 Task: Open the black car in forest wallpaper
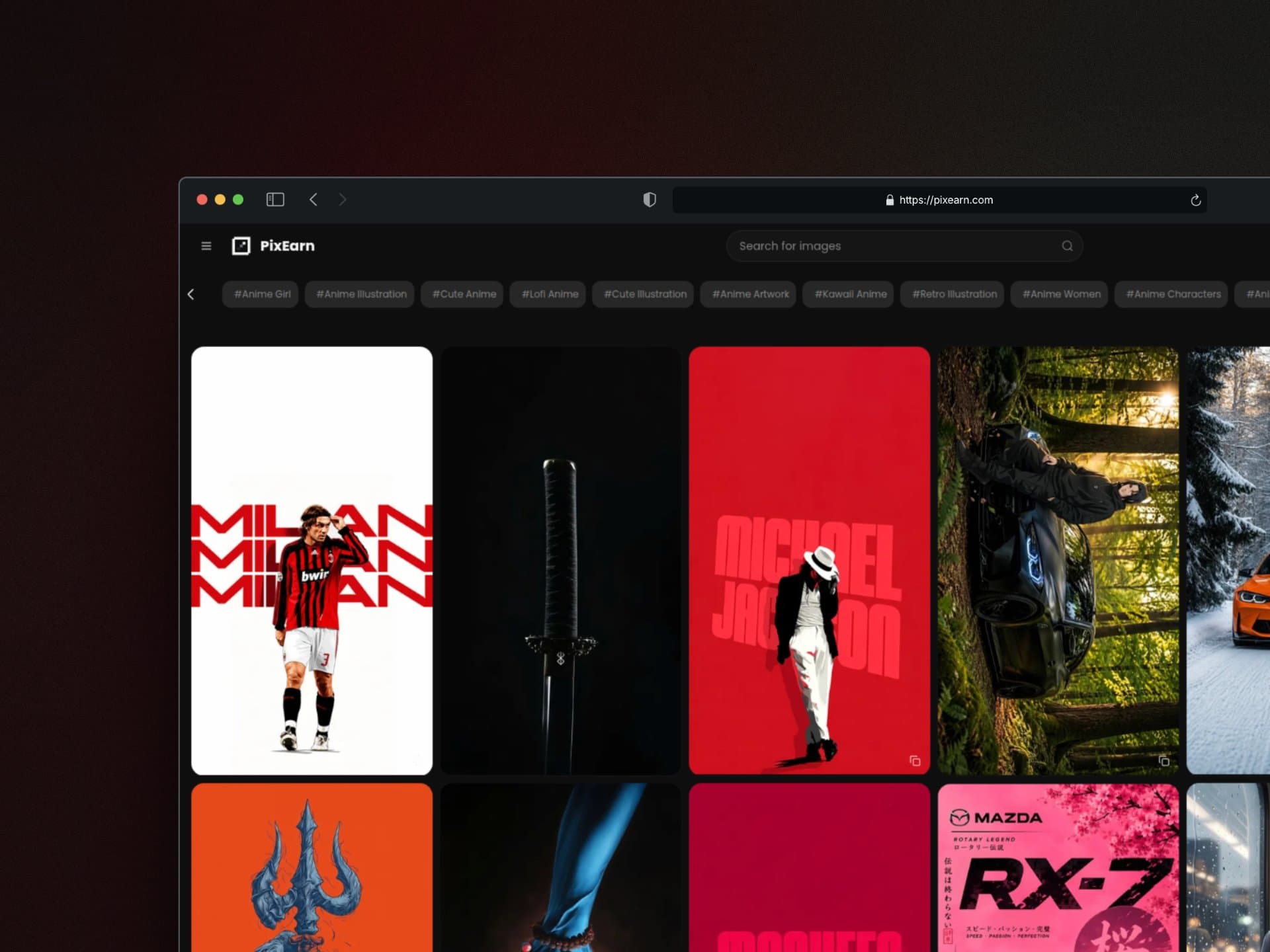1058,561
